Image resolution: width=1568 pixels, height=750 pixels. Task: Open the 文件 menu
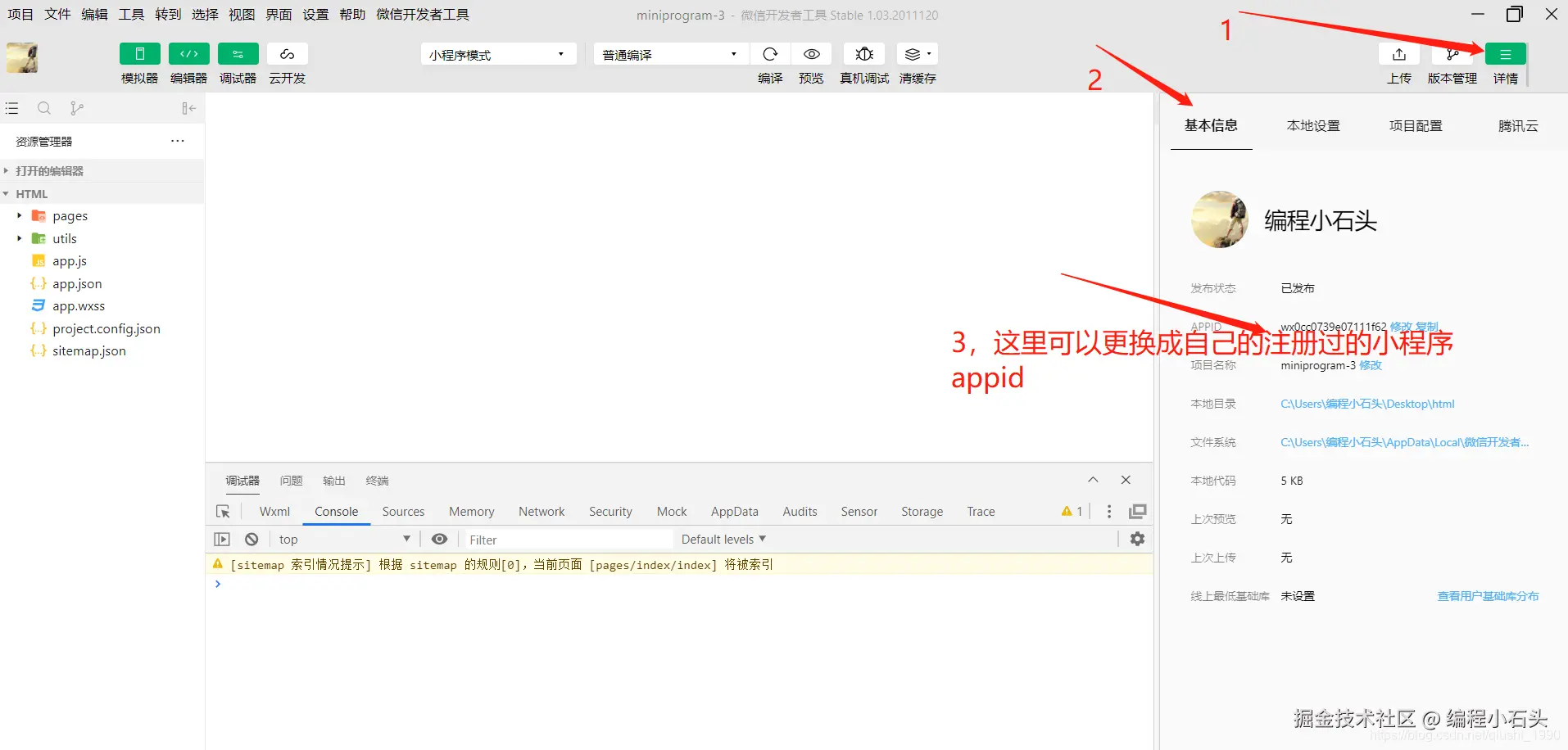[x=57, y=15]
